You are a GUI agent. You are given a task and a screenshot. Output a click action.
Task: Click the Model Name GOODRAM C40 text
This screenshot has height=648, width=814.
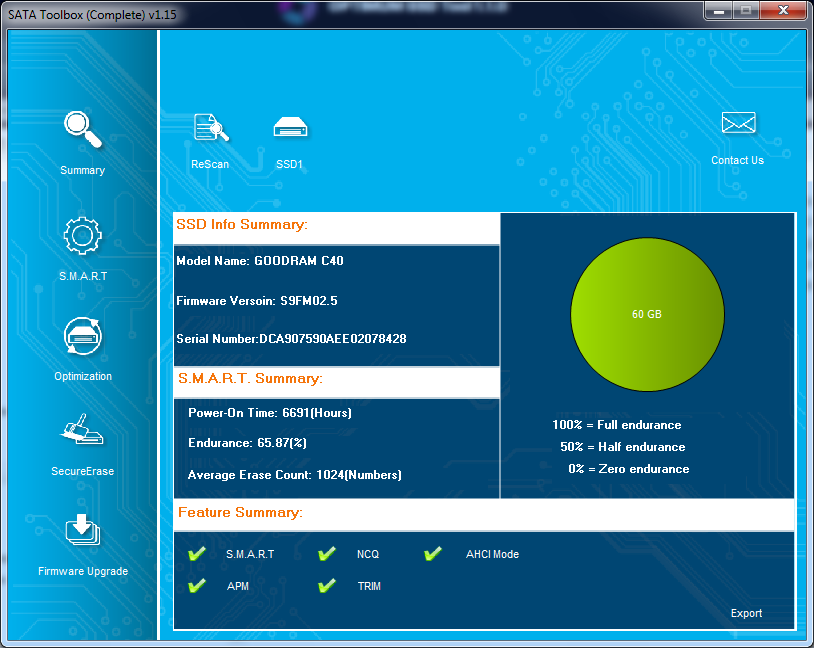coord(260,261)
